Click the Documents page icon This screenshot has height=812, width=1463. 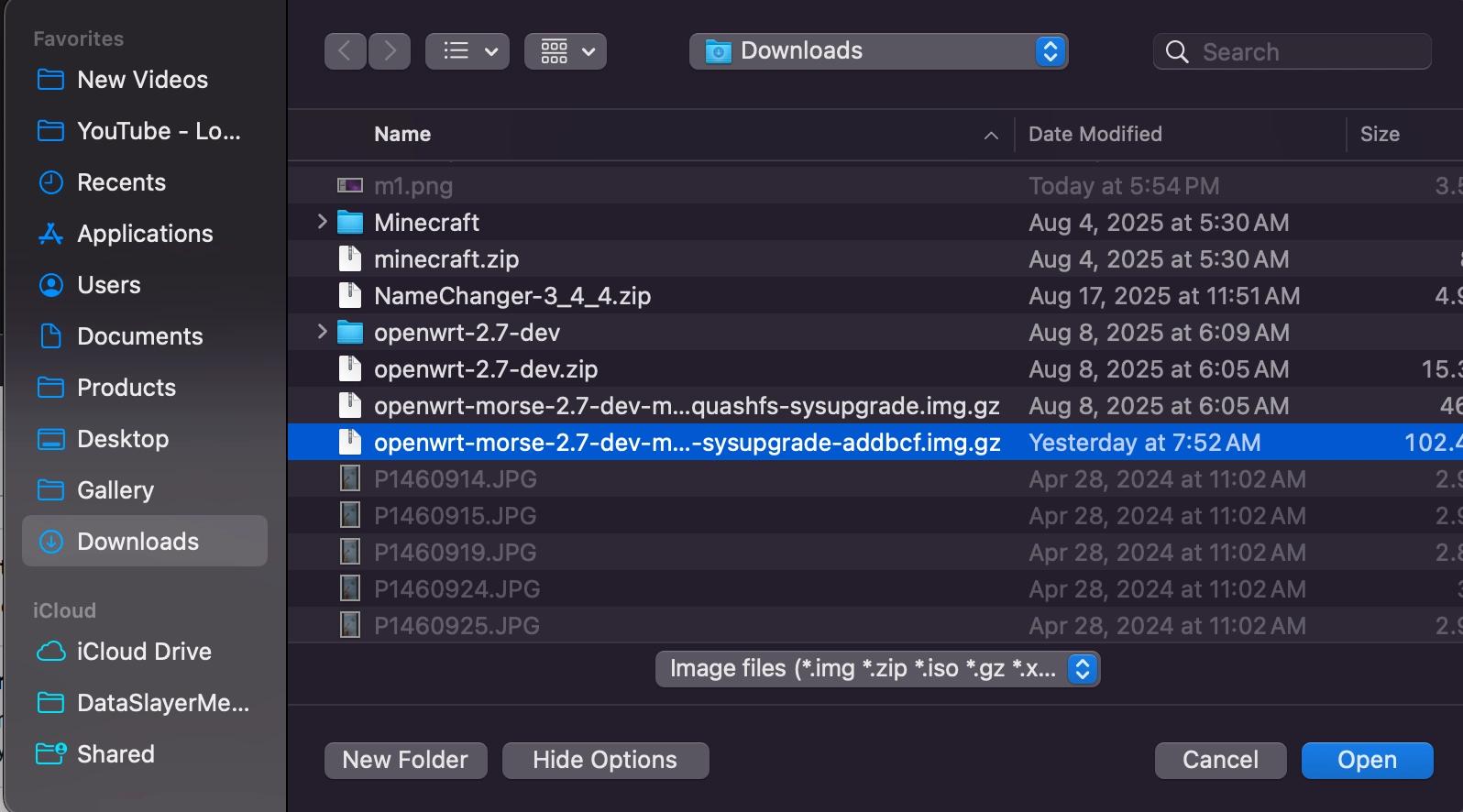[x=51, y=336]
